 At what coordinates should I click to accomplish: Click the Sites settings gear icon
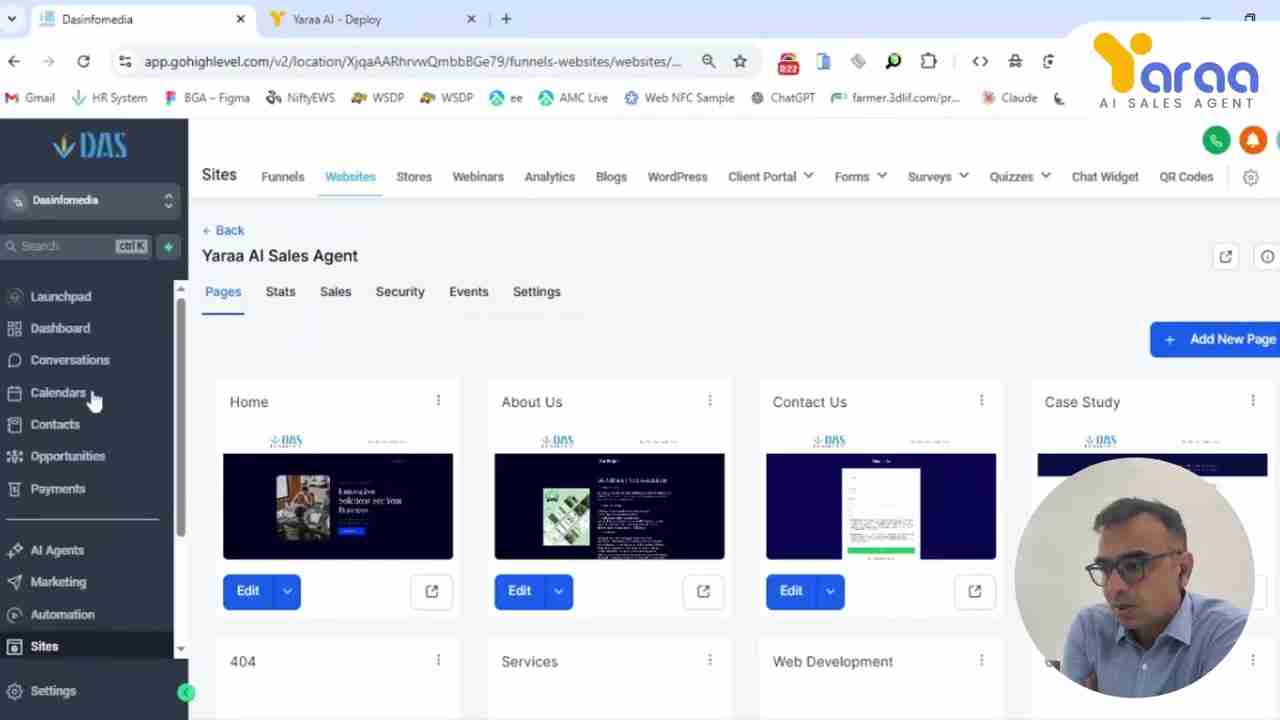(1250, 177)
